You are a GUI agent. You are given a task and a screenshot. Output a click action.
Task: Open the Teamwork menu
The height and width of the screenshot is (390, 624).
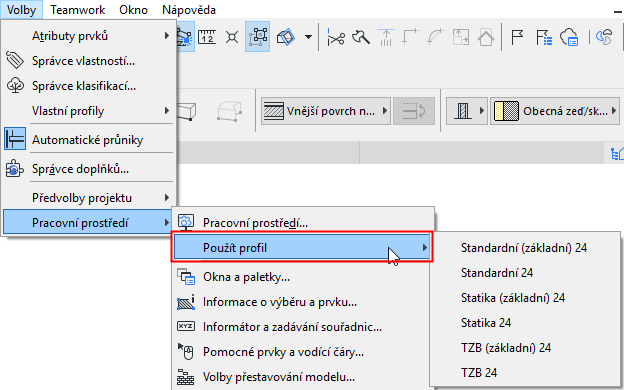coord(78,10)
